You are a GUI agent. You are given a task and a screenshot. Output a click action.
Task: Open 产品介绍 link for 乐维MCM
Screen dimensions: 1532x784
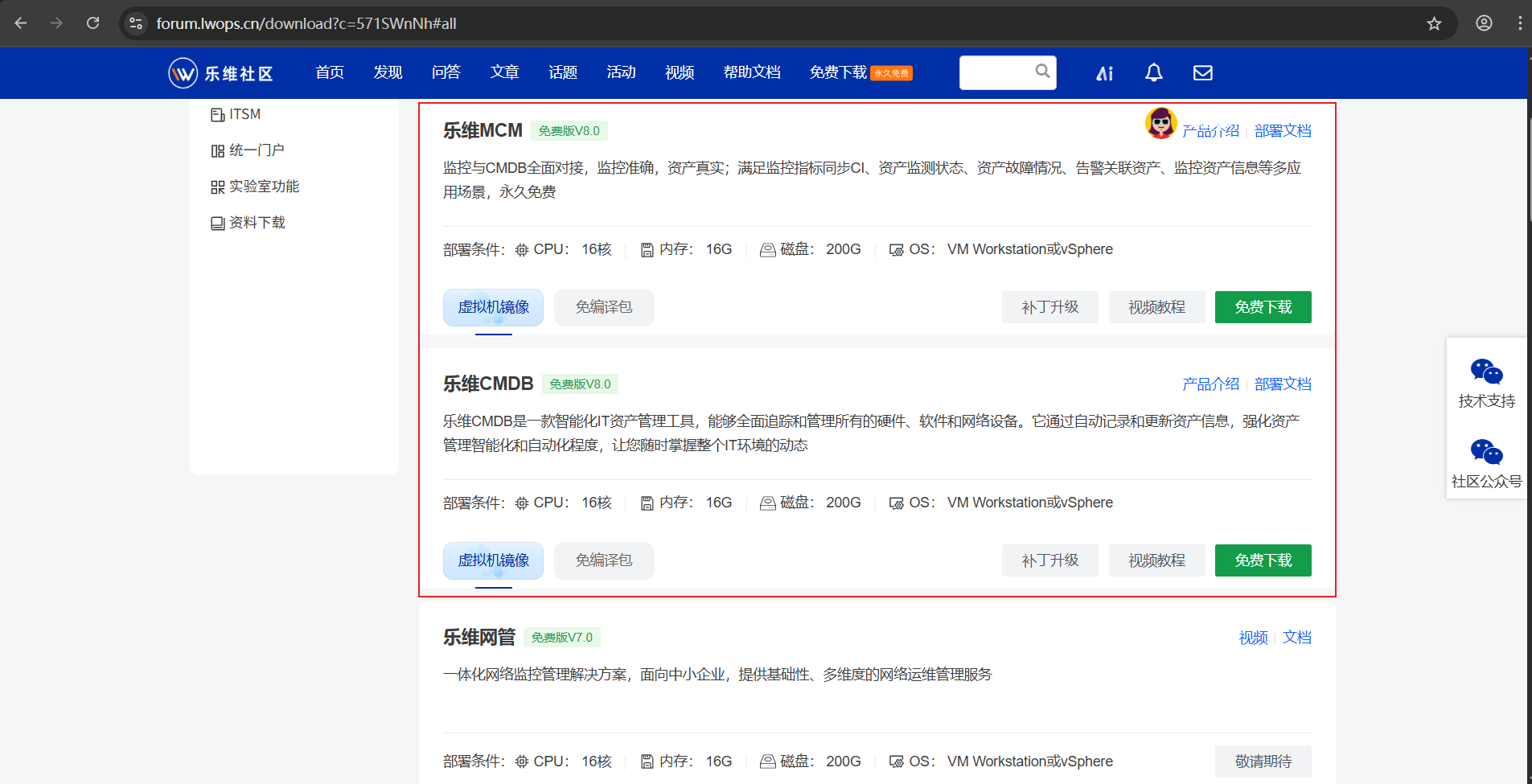pos(1210,131)
